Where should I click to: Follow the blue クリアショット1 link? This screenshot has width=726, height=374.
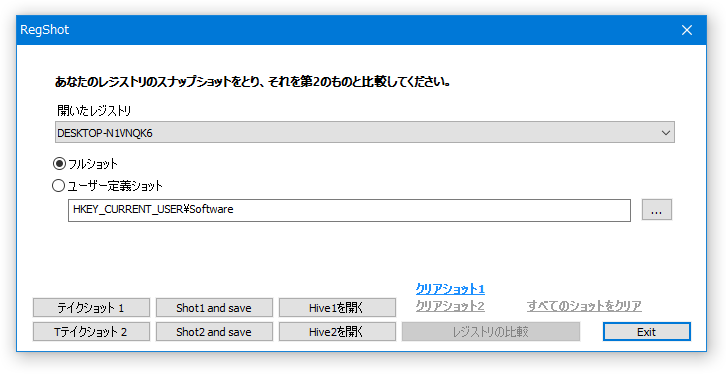point(450,289)
